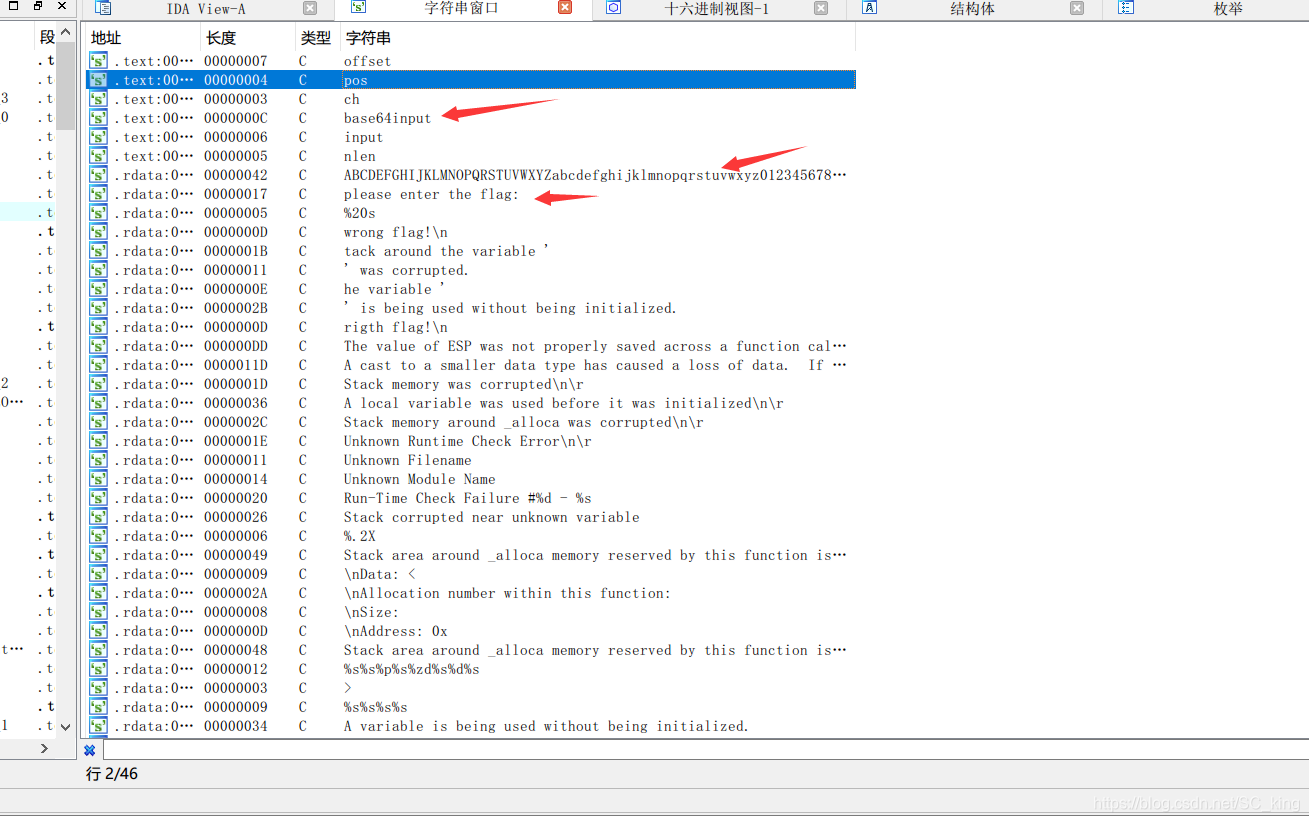
Task: Open the 结构体 tab
Action: tap(973, 9)
